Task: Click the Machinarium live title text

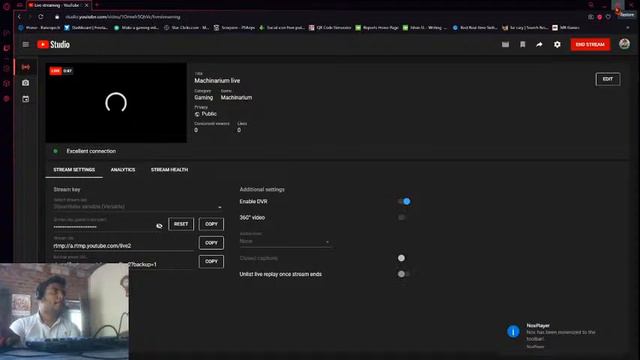Action: (217, 81)
